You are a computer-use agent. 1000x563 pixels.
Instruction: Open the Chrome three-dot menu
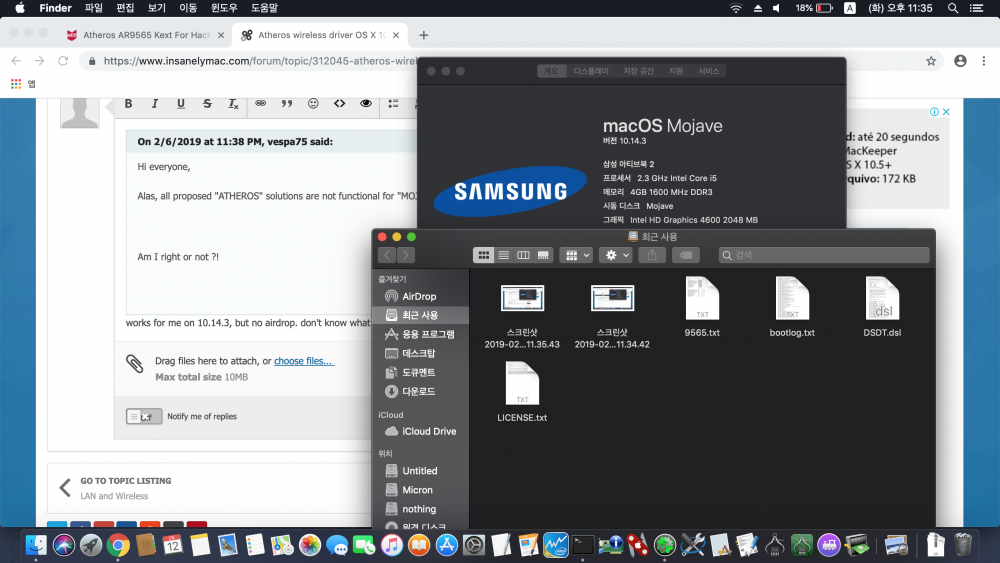point(984,61)
